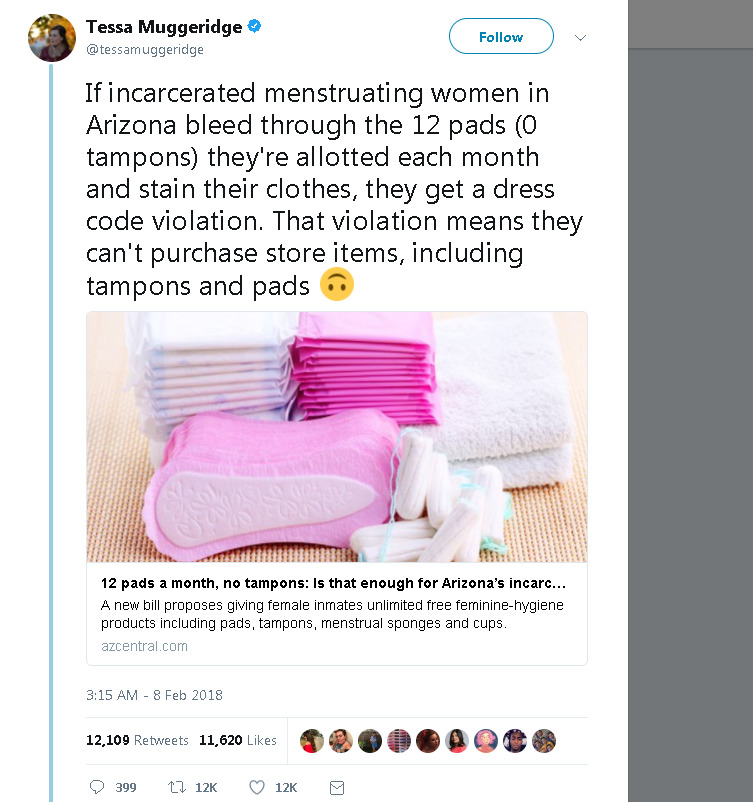Like the tweet with heart icon
The image size is (753, 802).
coord(257,787)
